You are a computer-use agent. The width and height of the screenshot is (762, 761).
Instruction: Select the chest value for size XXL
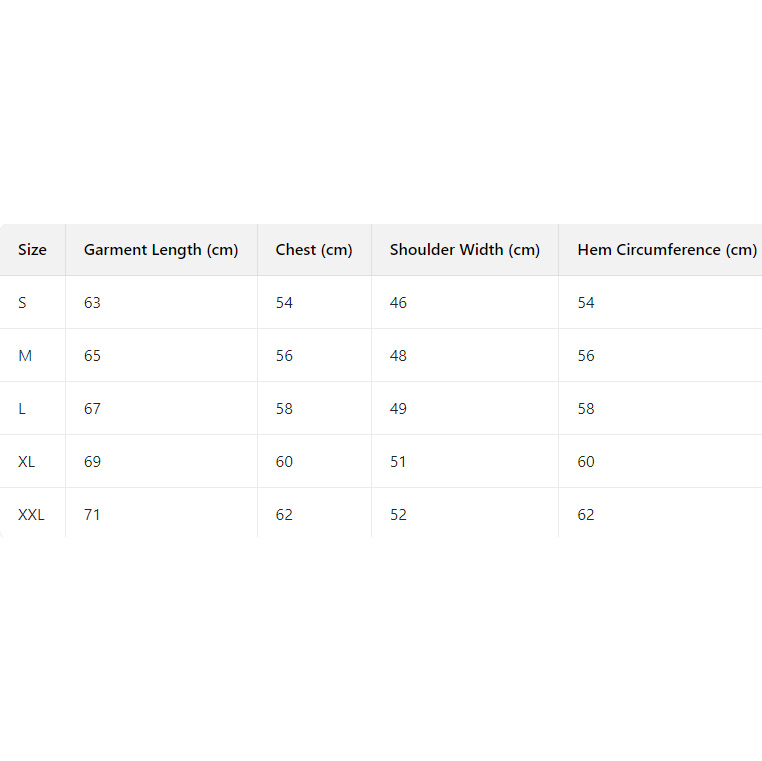[284, 515]
